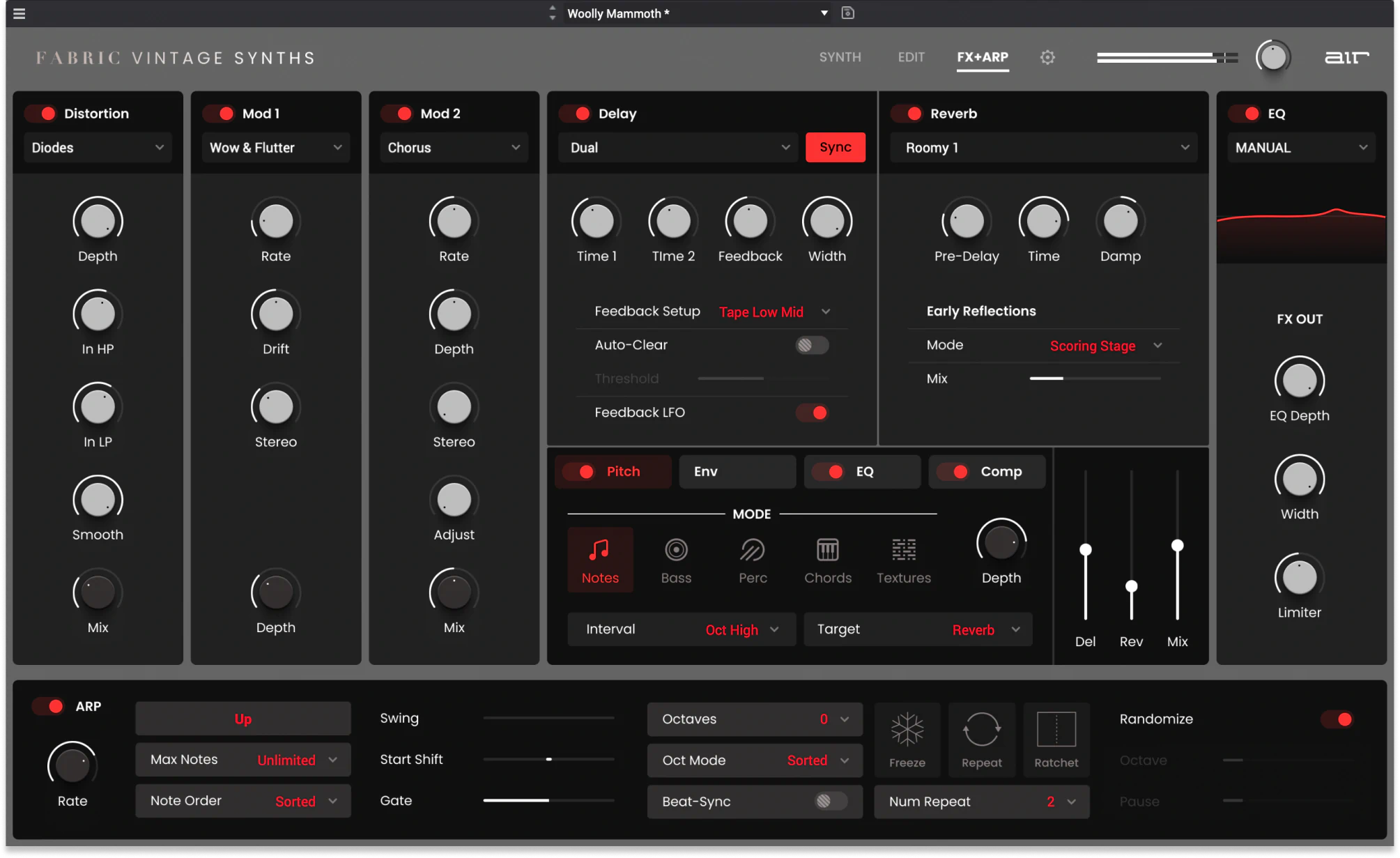This screenshot has width=1400, height=858.
Task: Disable the Randomize toggle
Action: pyautogui.click(x=1337, y=719)
